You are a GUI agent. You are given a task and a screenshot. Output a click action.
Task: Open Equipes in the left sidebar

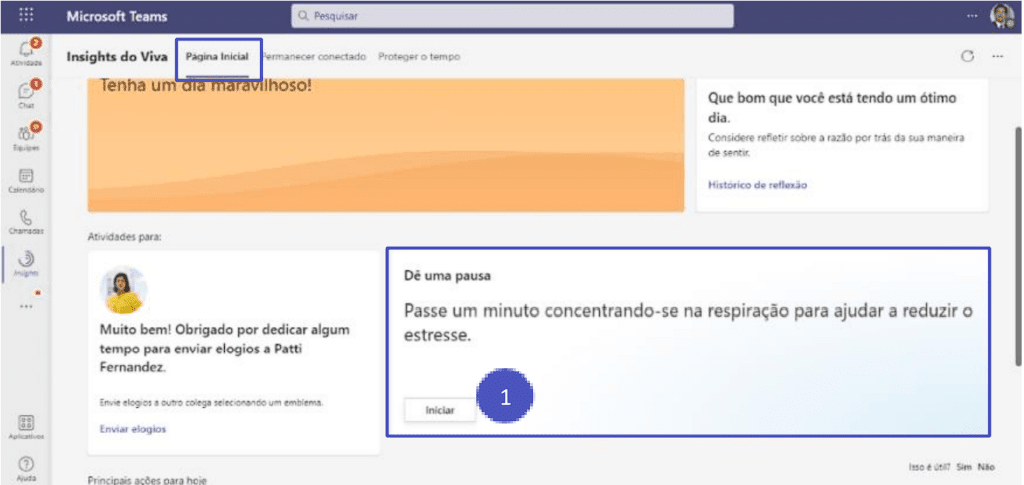tap(26, 136)
